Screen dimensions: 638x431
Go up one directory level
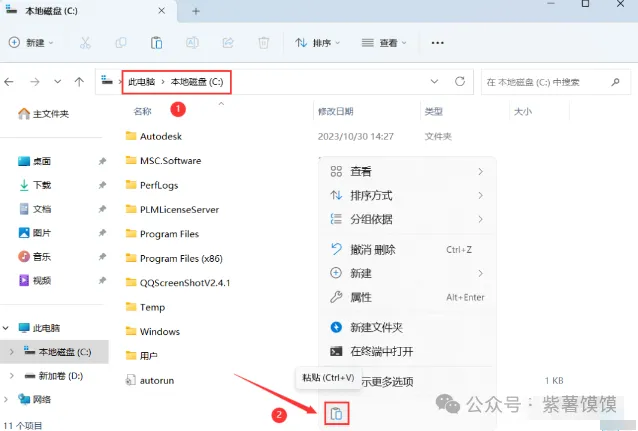[x=77, y=80]
